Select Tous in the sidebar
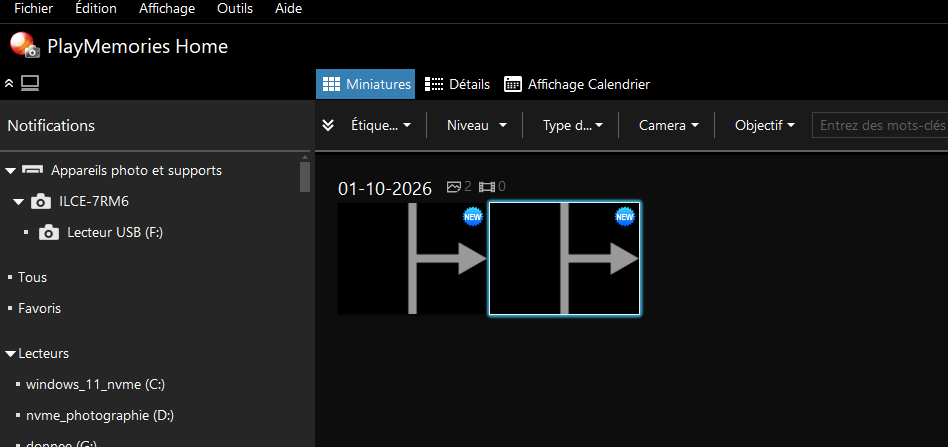 pos(33,278)
